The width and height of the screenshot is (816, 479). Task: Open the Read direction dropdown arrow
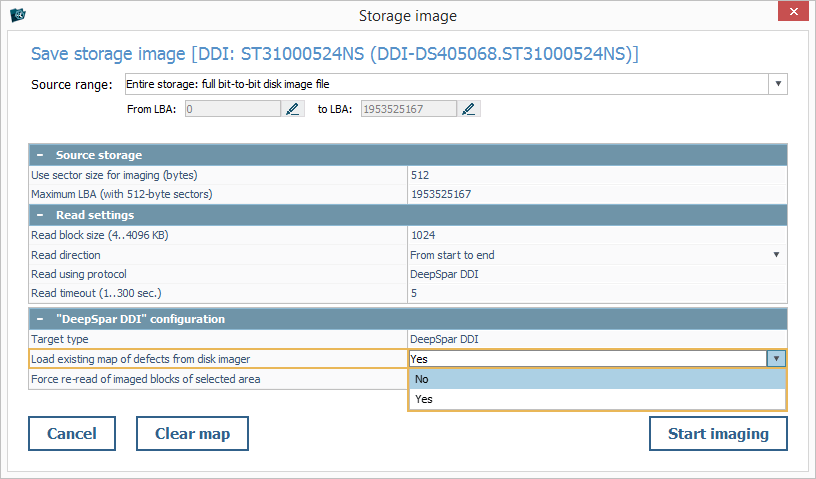pos(776,255)
